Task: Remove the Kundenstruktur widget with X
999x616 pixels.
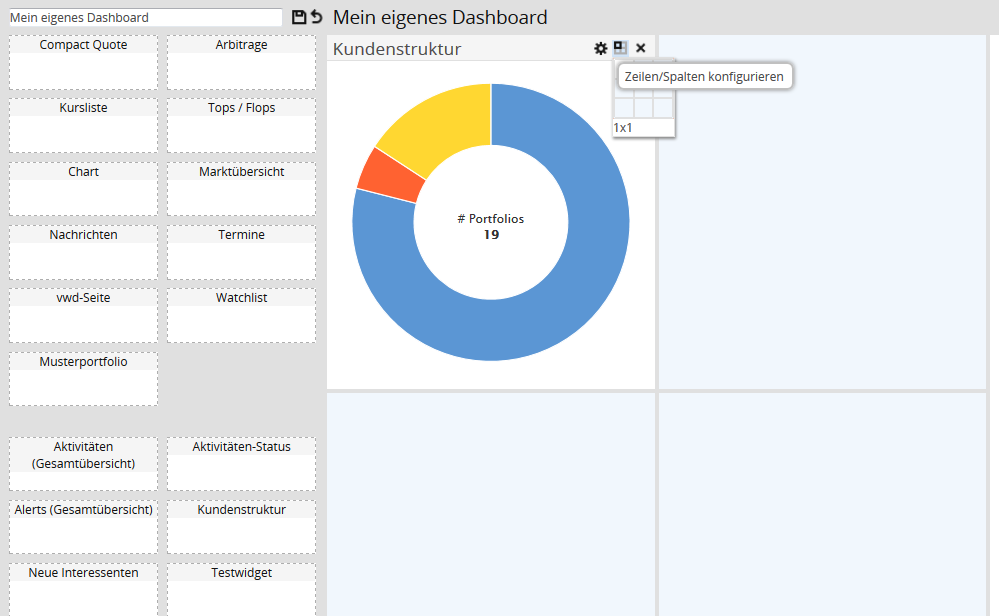Action: click(641, 48)
